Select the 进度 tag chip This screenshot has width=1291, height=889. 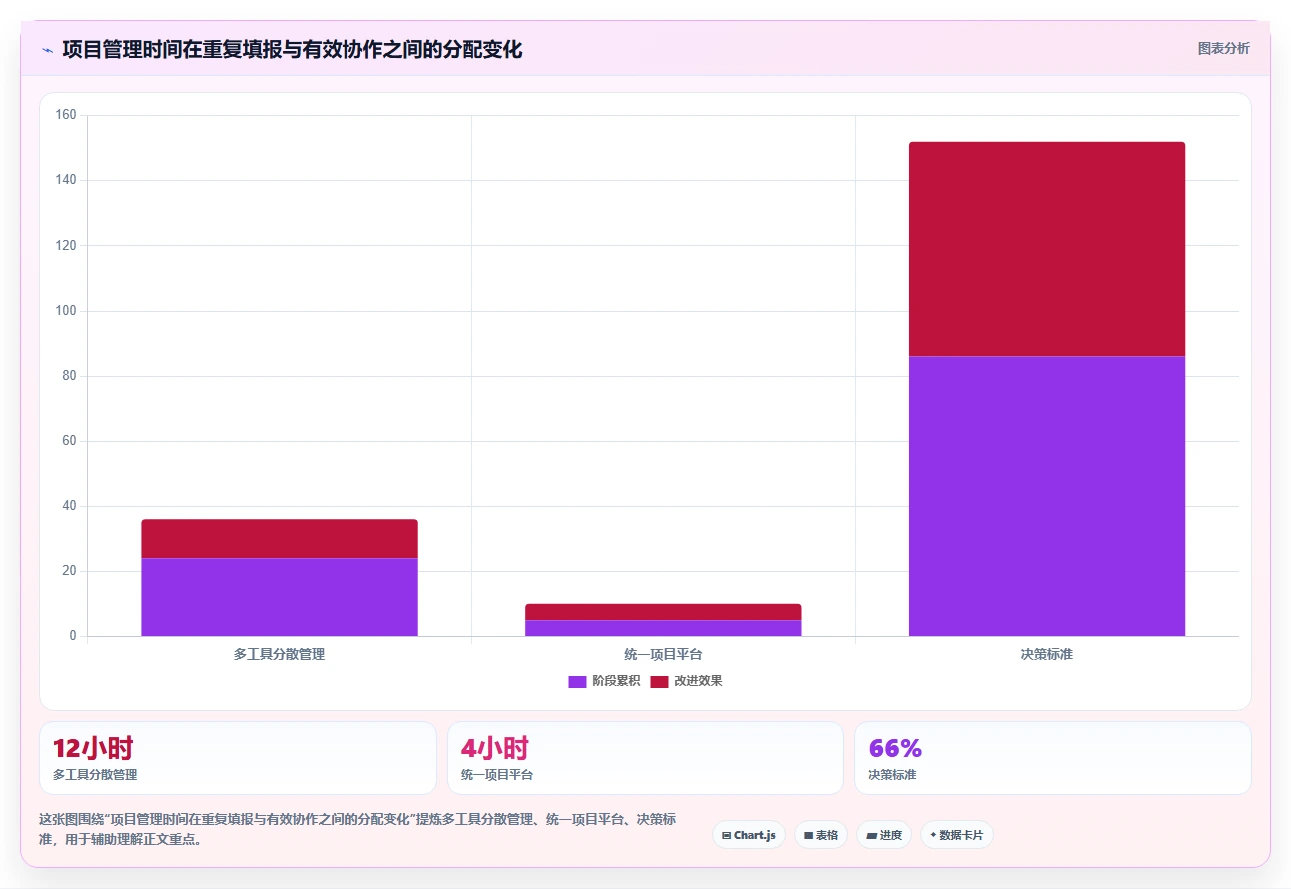click(x=883, y=835)
